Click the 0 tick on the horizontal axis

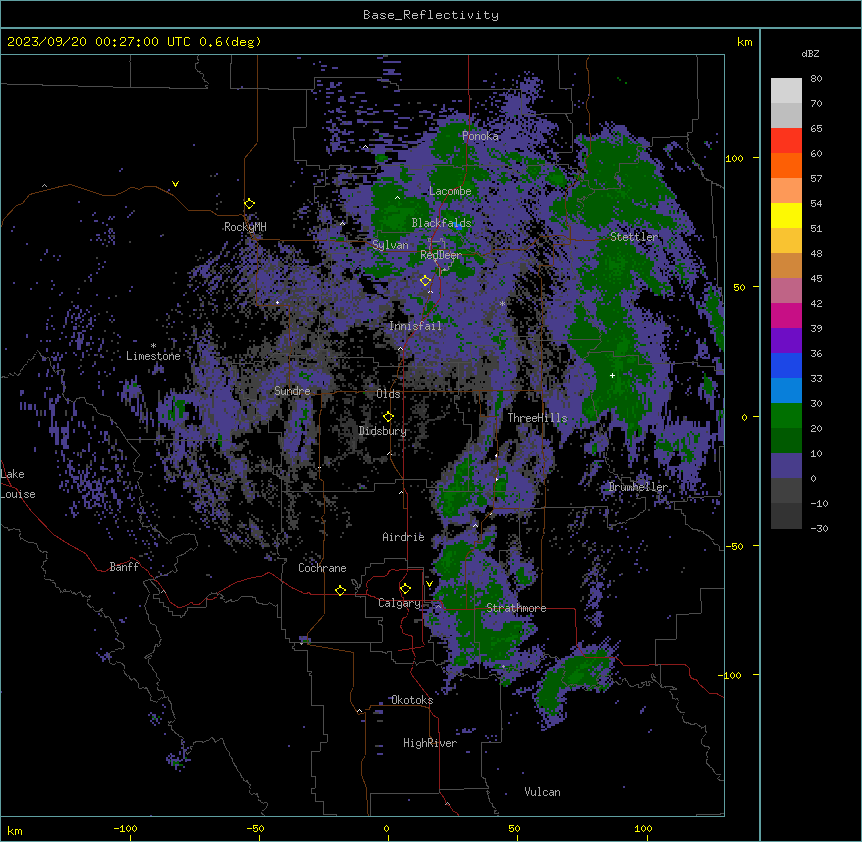point(386,828)
